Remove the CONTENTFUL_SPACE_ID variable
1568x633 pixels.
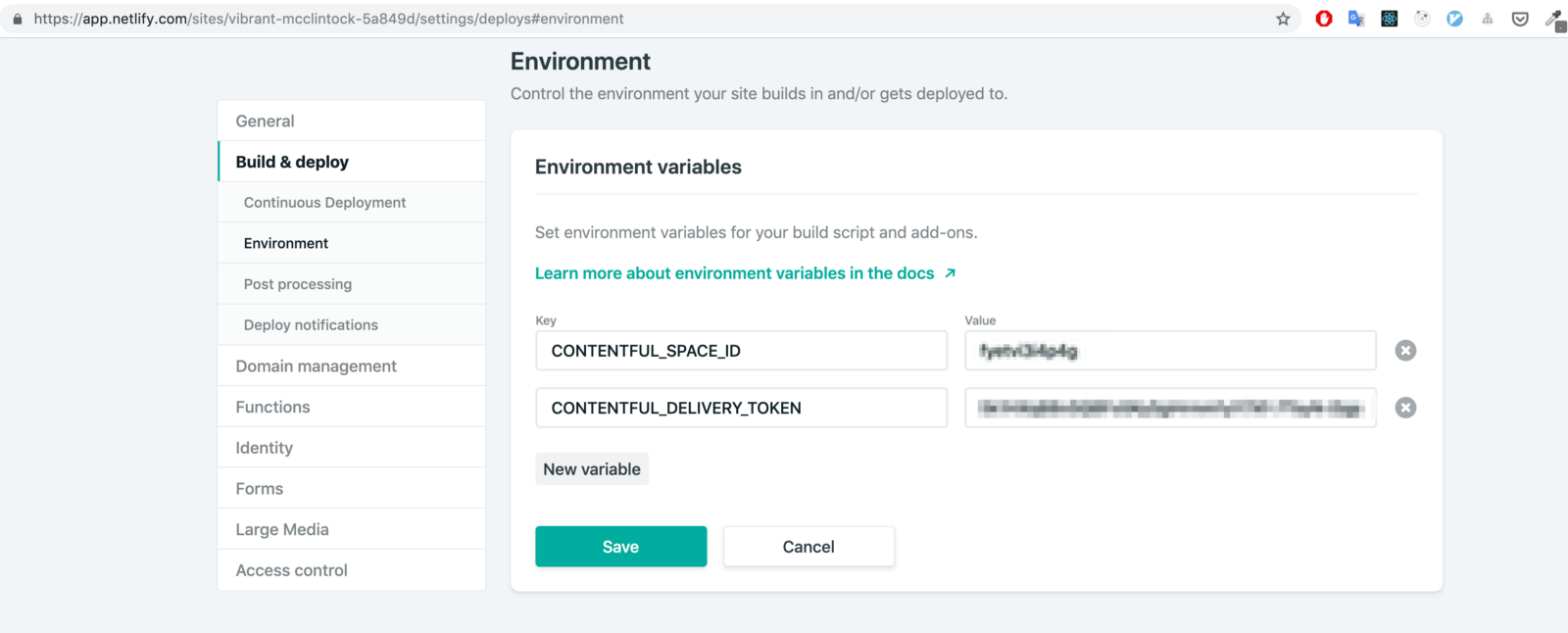[1405, 351]
